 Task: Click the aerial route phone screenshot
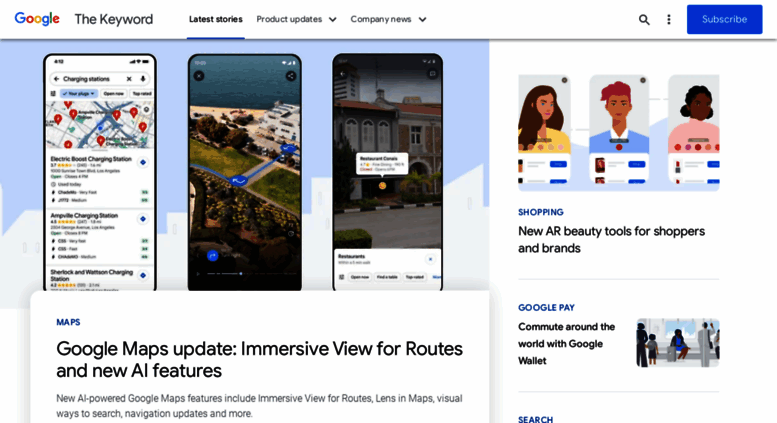point(245,172)
